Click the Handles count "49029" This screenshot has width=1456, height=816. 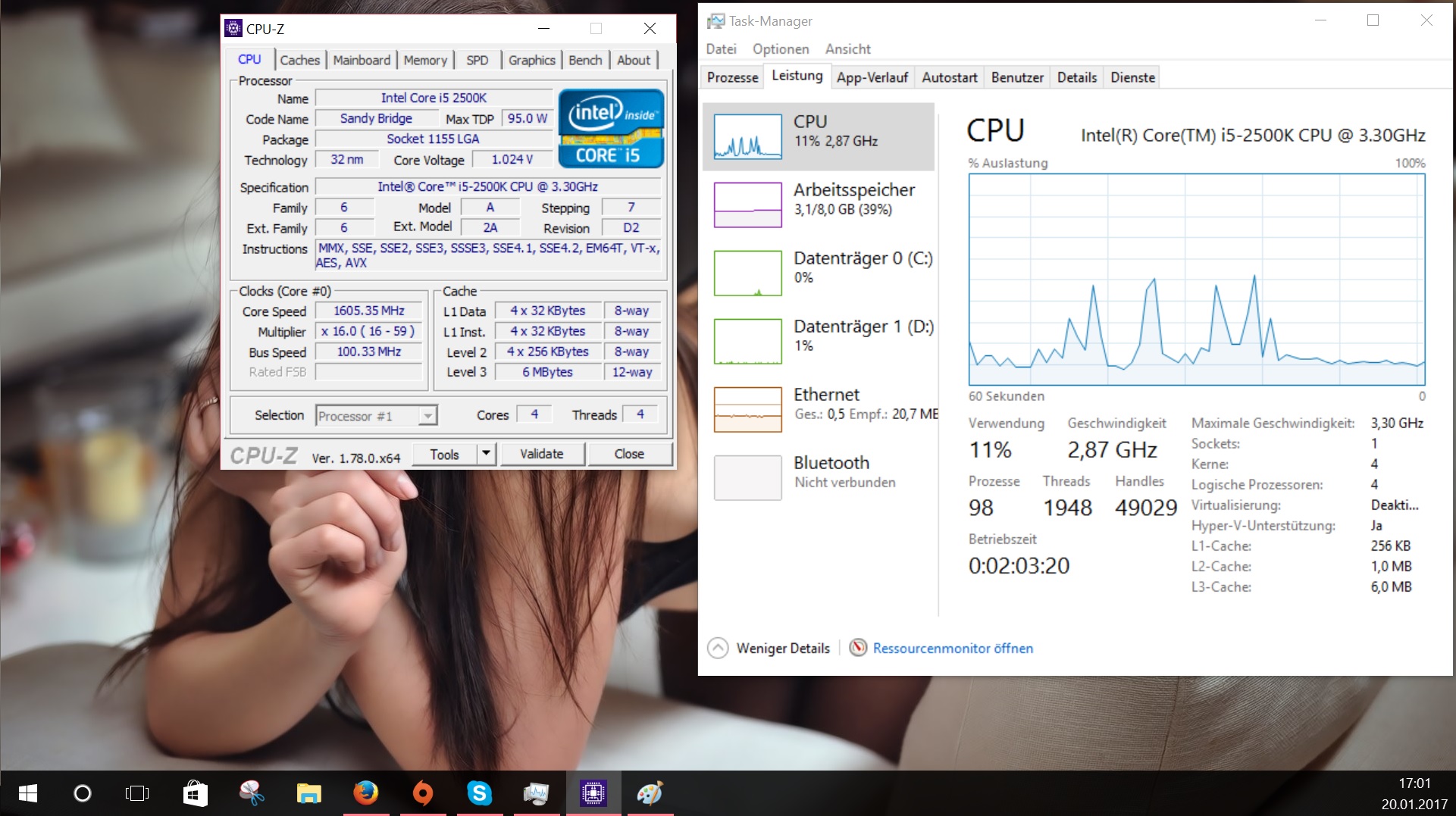click(x=1146, y=508)
